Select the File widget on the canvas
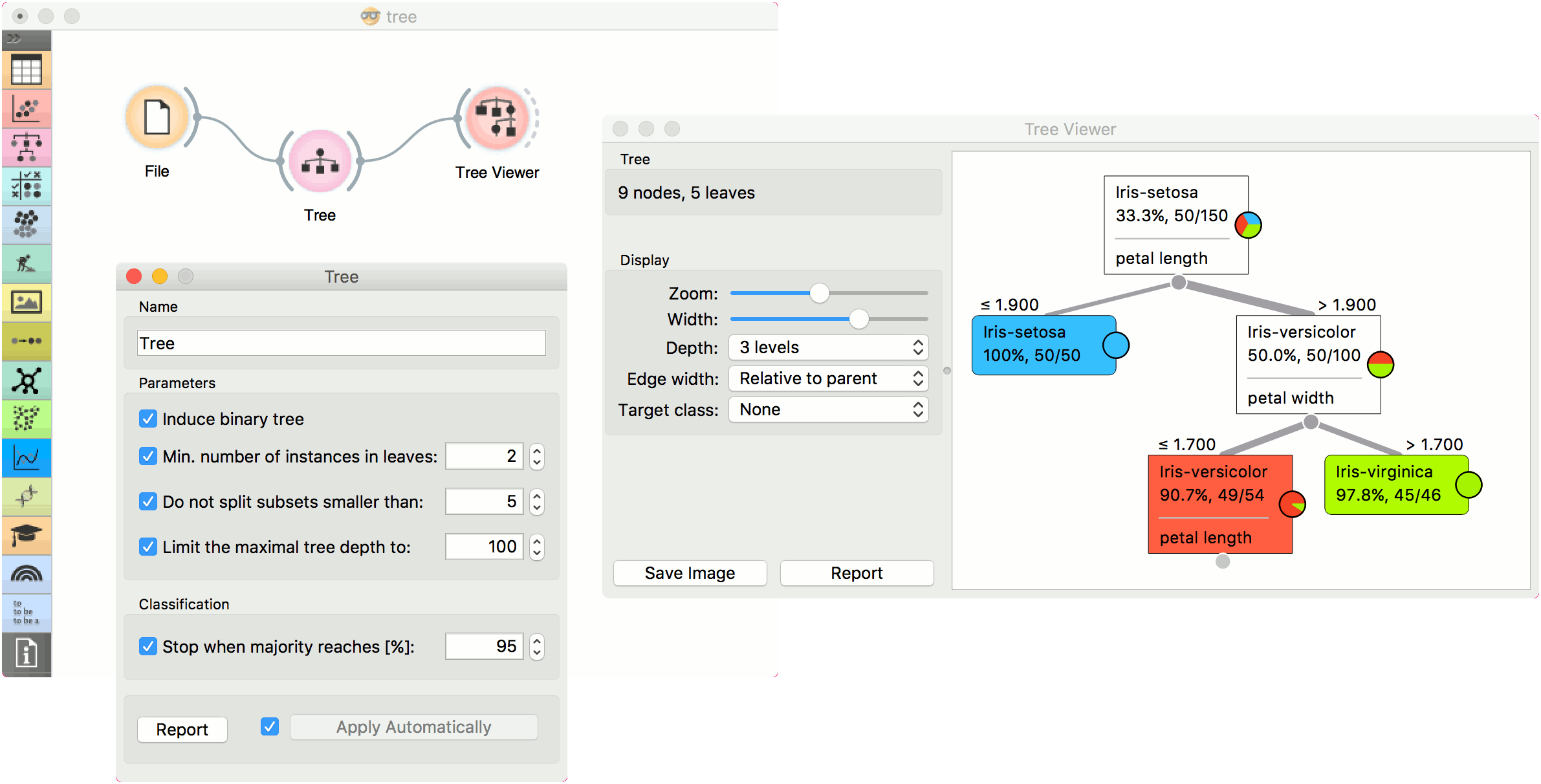 pos(157,117)
